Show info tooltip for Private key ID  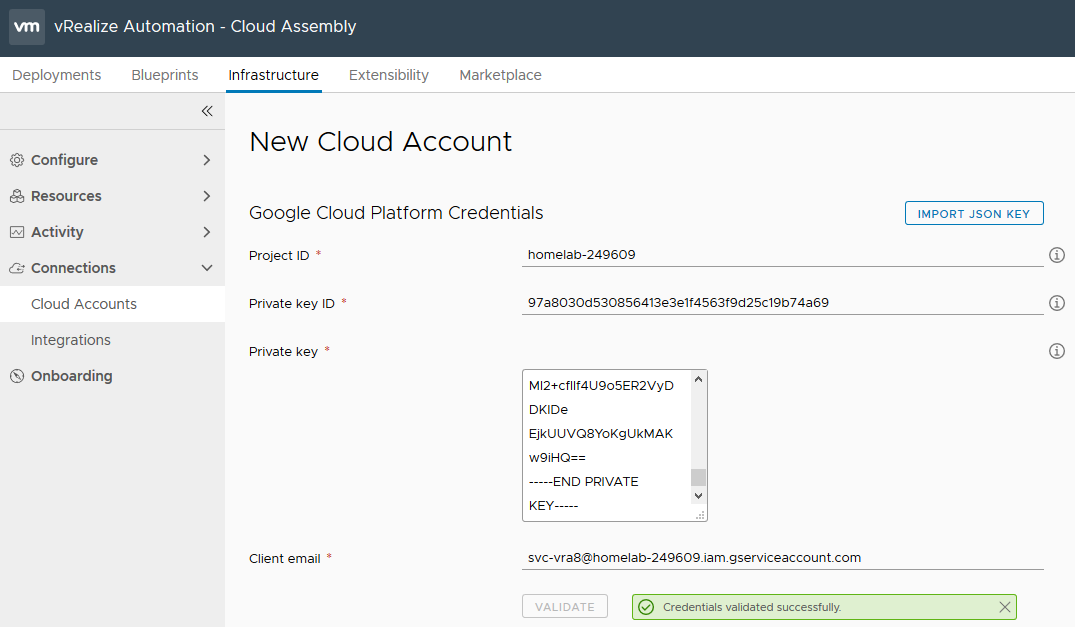(1056, 303)
